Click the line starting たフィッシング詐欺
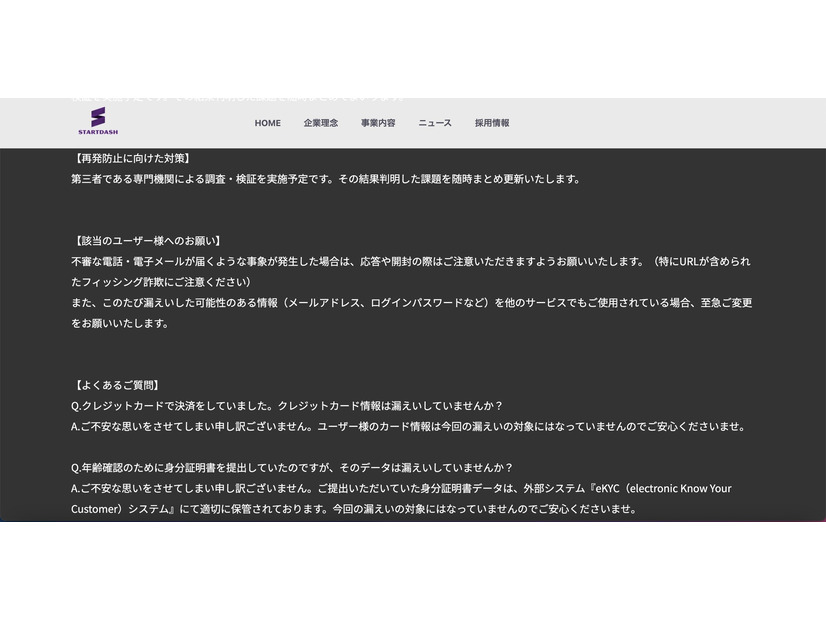The width and height of the screenshot is (826, 620). click(161, 282)
